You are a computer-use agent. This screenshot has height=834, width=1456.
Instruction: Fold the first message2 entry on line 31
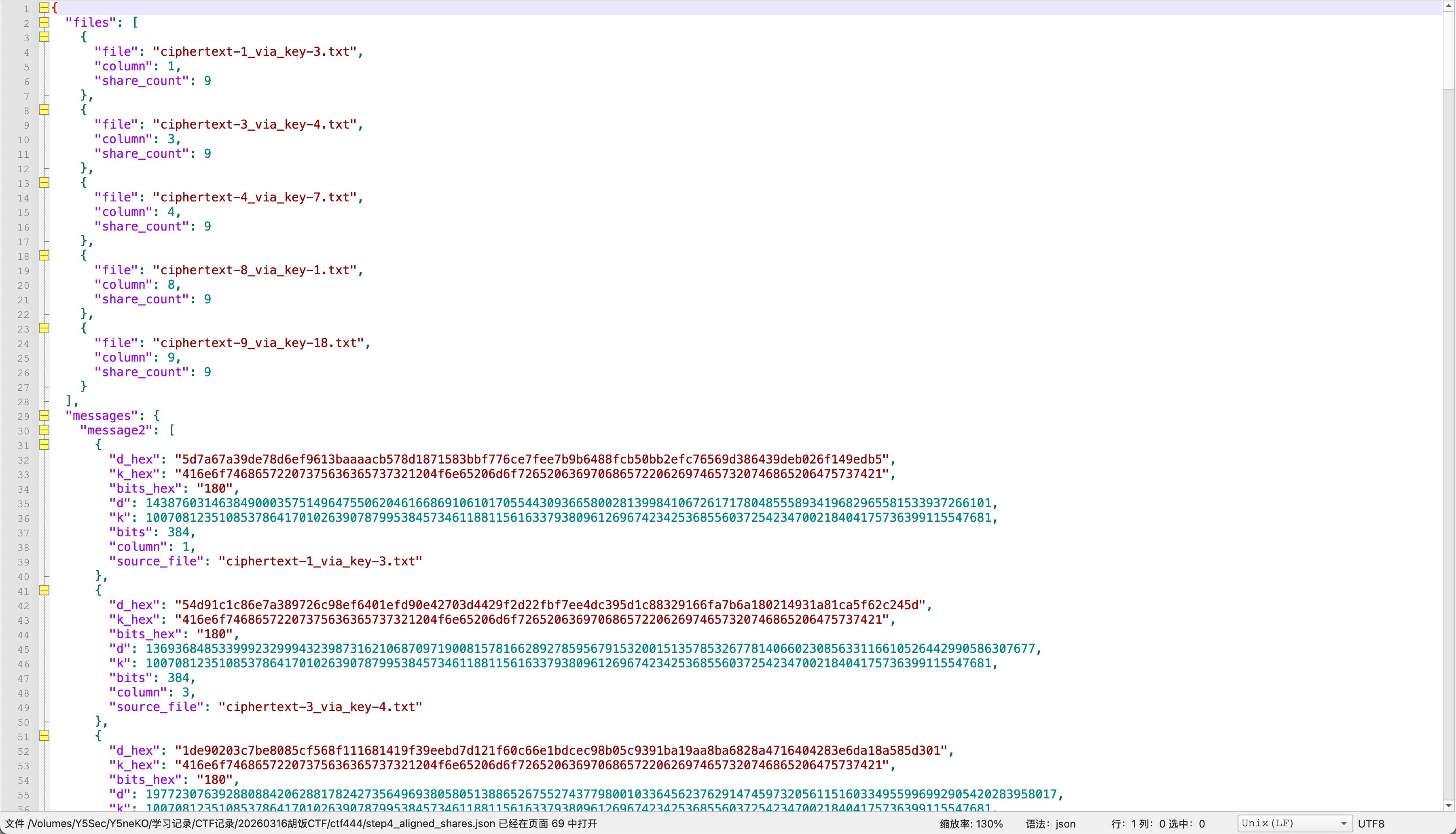click(44, 445)
